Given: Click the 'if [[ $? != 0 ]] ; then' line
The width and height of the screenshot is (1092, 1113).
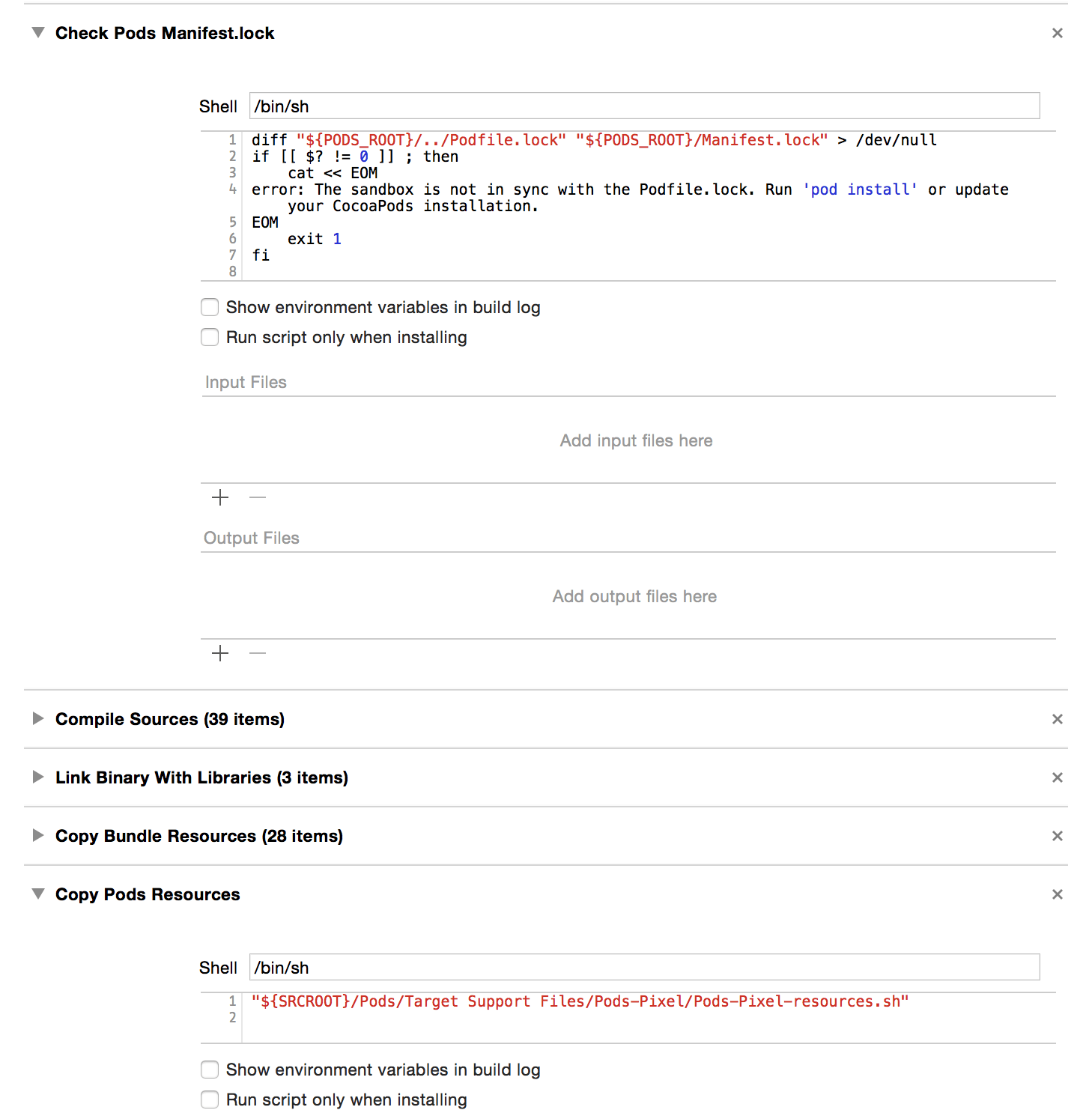Looking at the screenshot, I should pos(355,157).
